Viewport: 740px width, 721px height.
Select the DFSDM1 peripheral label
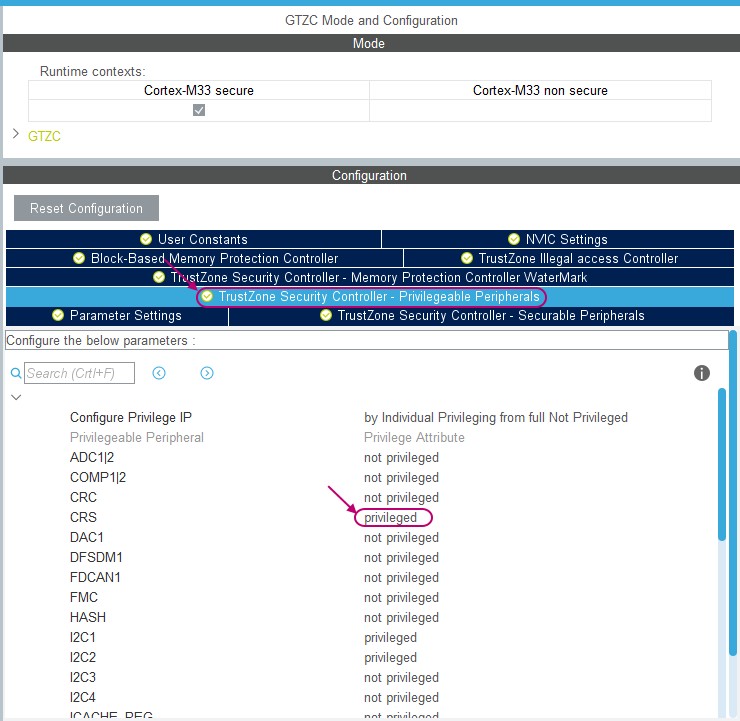[96, 558]
